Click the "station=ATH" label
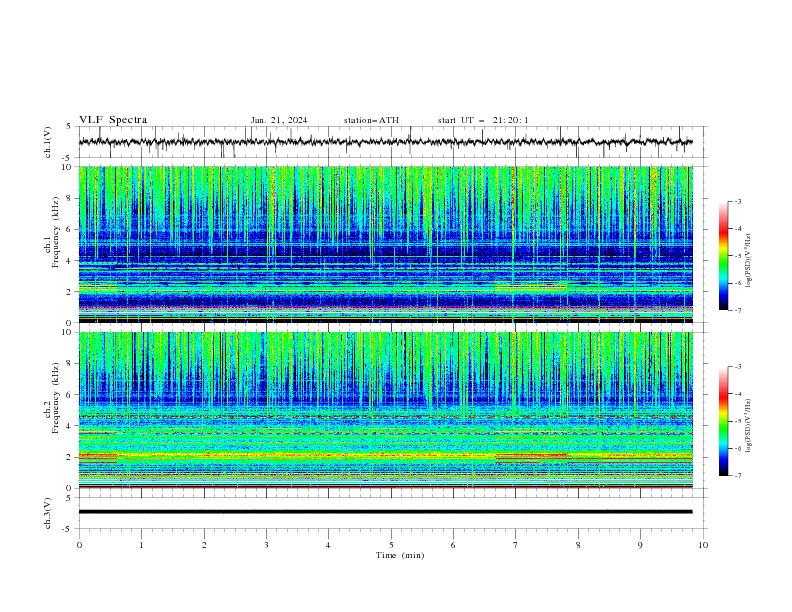This screenshot has height=612, width=792. coord(371,120)
